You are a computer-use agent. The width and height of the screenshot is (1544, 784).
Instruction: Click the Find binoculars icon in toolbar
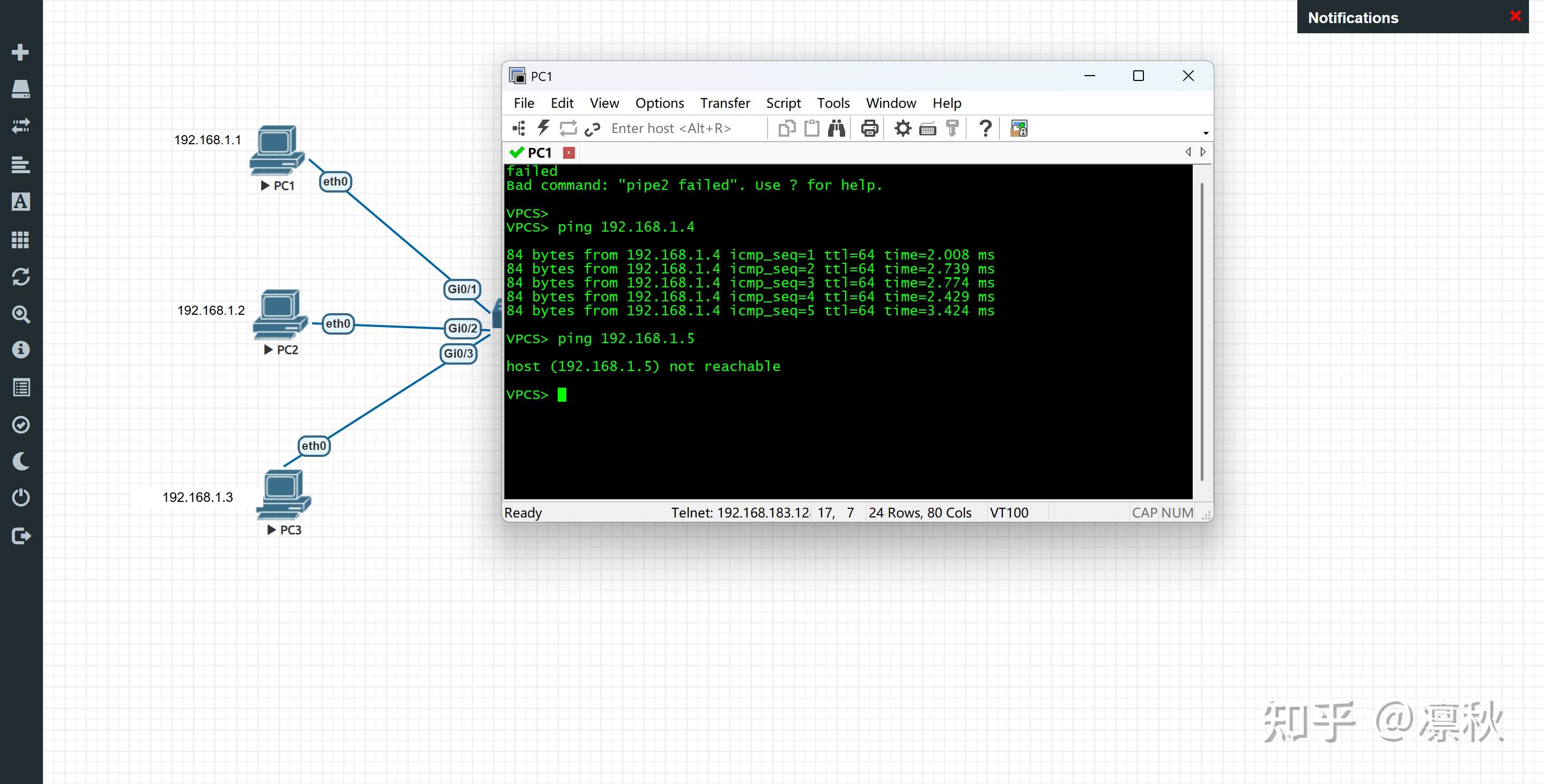pyautogui.click(x=836, y=128)
